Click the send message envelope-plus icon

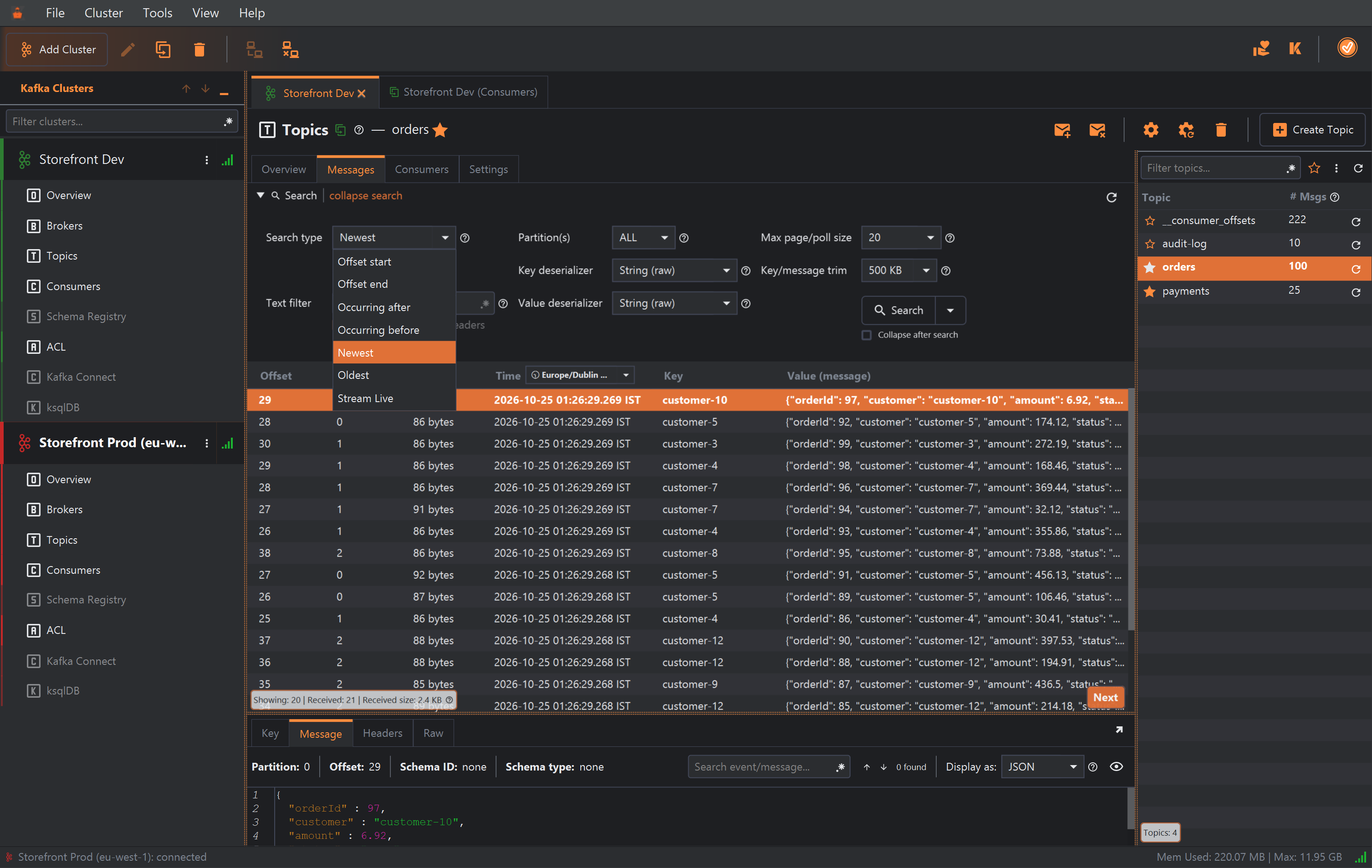pos(1062,130)
